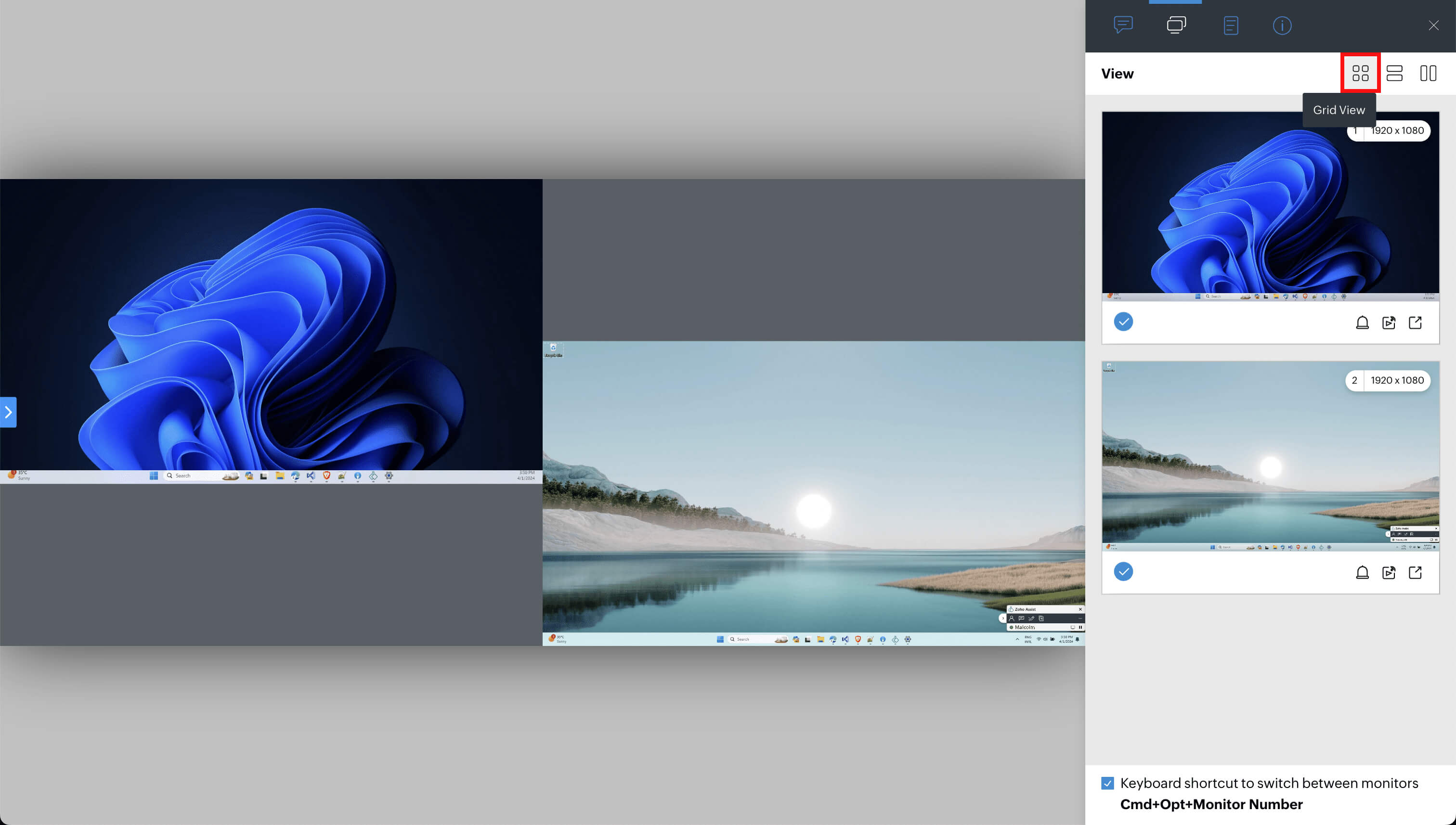Screen dimensions: 1456x825
Task: Click the bell icon for monitor 2
Action: coord(1363,572)
